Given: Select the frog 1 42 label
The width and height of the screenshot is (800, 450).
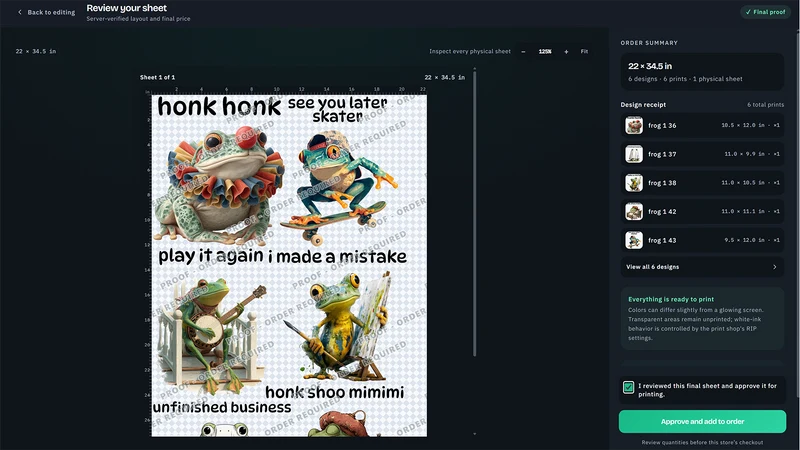Looking at the screenshot, I should tap(662, 211).
